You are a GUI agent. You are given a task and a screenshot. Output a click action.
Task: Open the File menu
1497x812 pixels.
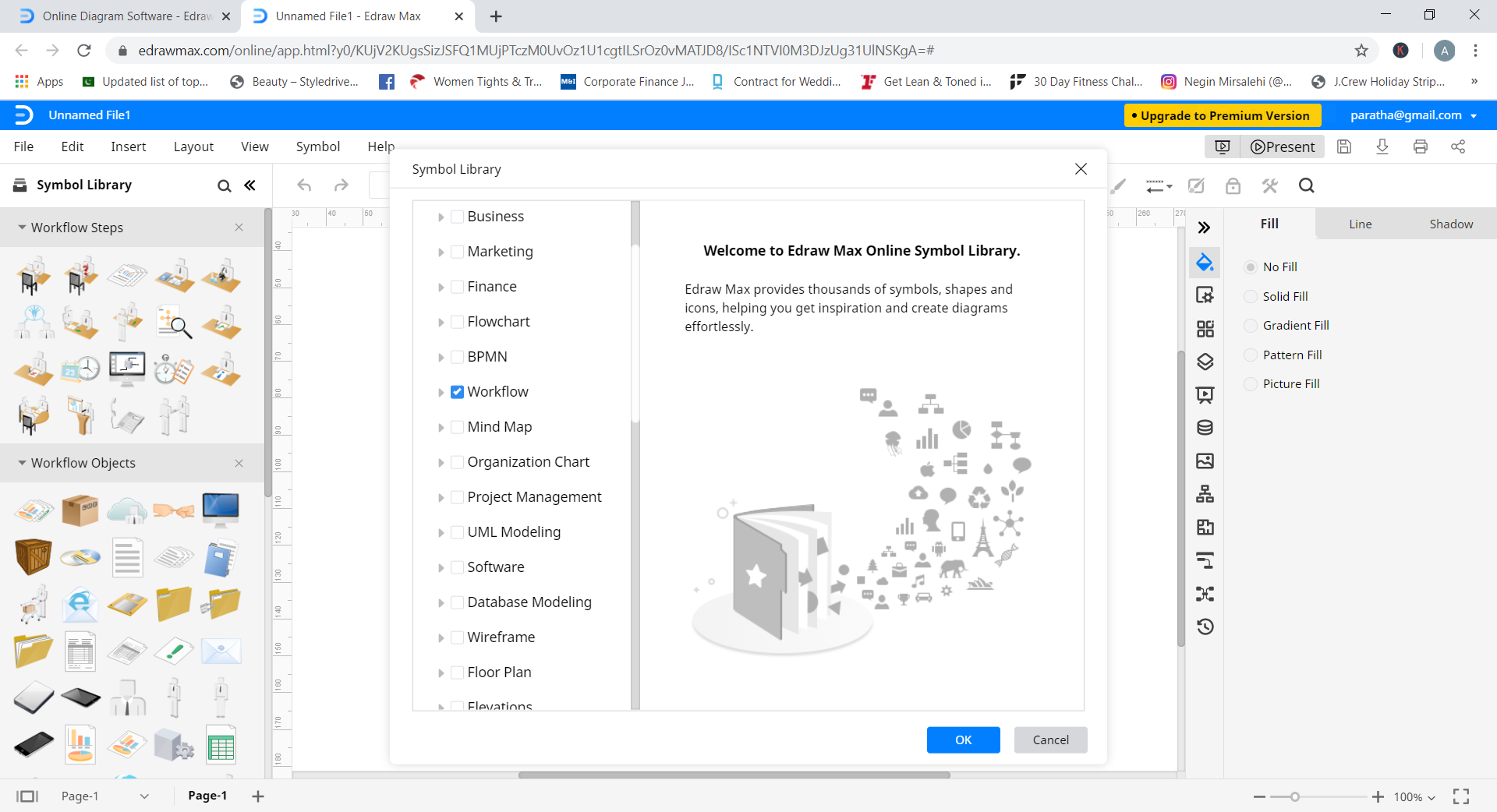click(23, 147)
